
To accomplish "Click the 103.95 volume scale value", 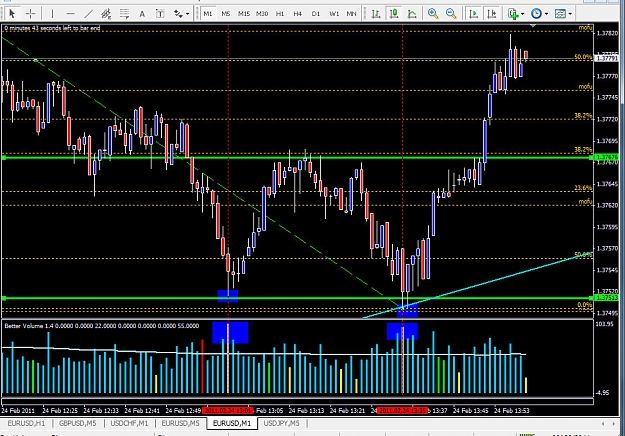I will pyautogui.click(x=604, y=324).
